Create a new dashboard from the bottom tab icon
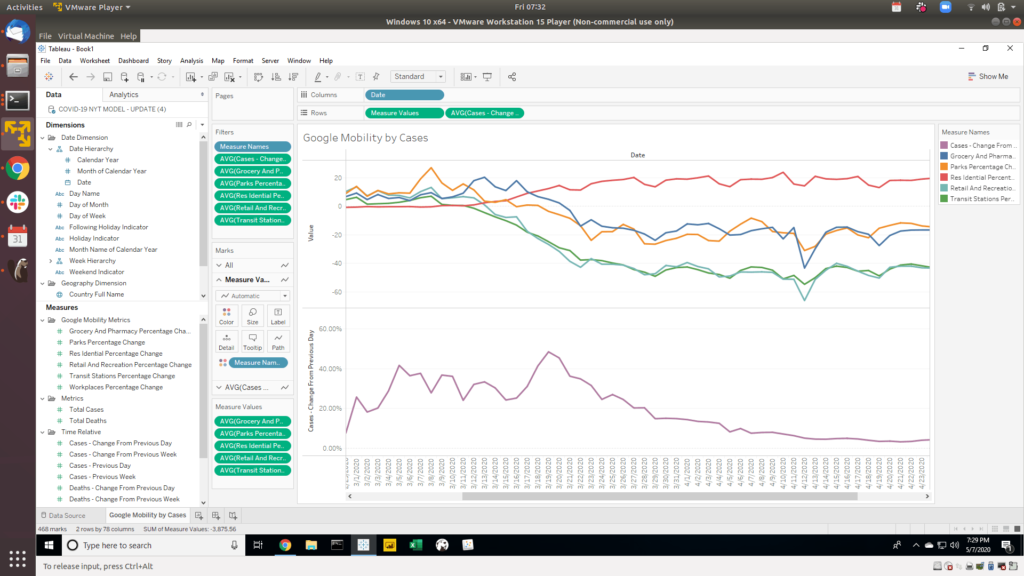Screen dimensions: 1024x576 (x=215, y=515)
